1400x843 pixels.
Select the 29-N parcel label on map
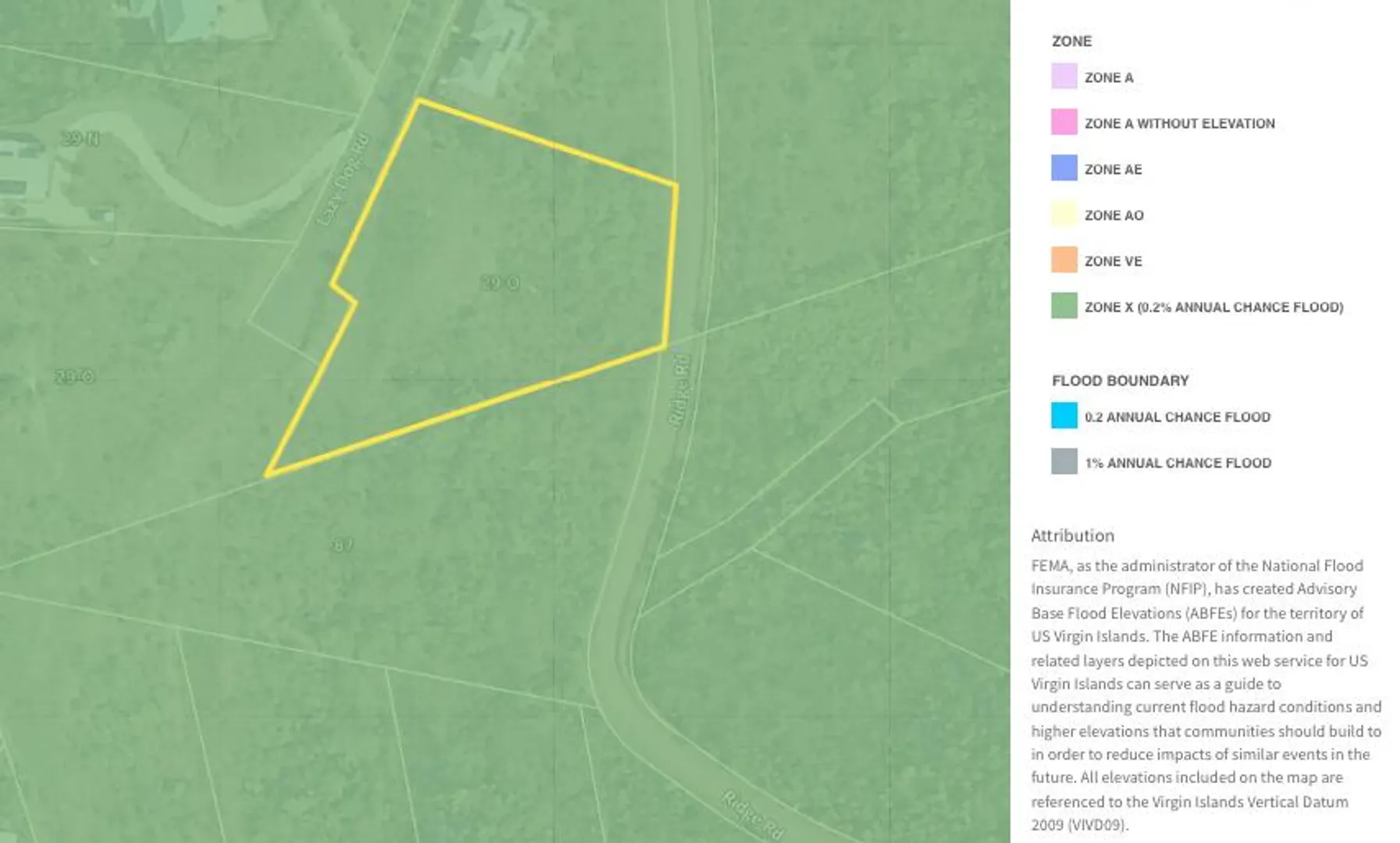(x=80, y=139)
